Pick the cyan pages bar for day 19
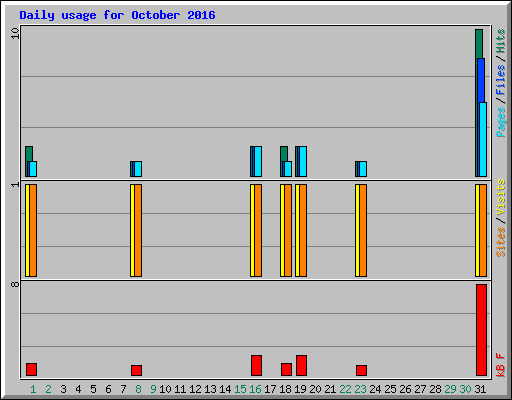The image size is (512, 400). click(x=303, y=161)
